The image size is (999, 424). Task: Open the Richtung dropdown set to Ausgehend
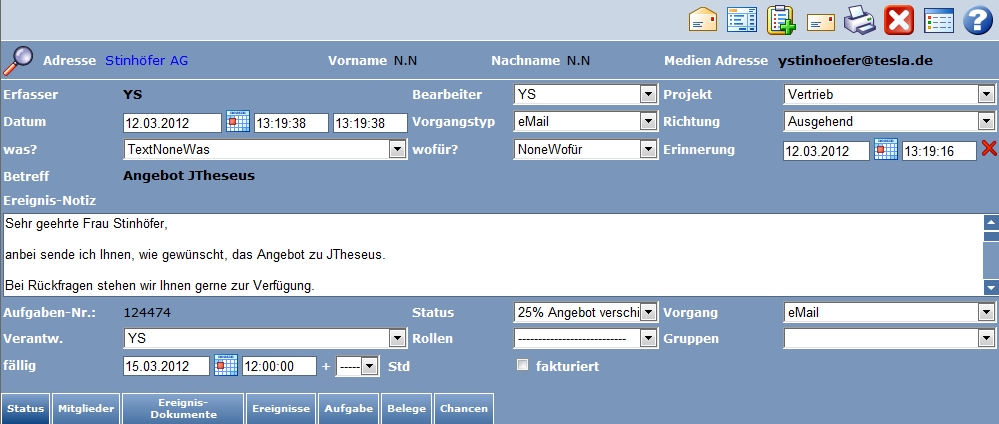[x=985, y=122]
